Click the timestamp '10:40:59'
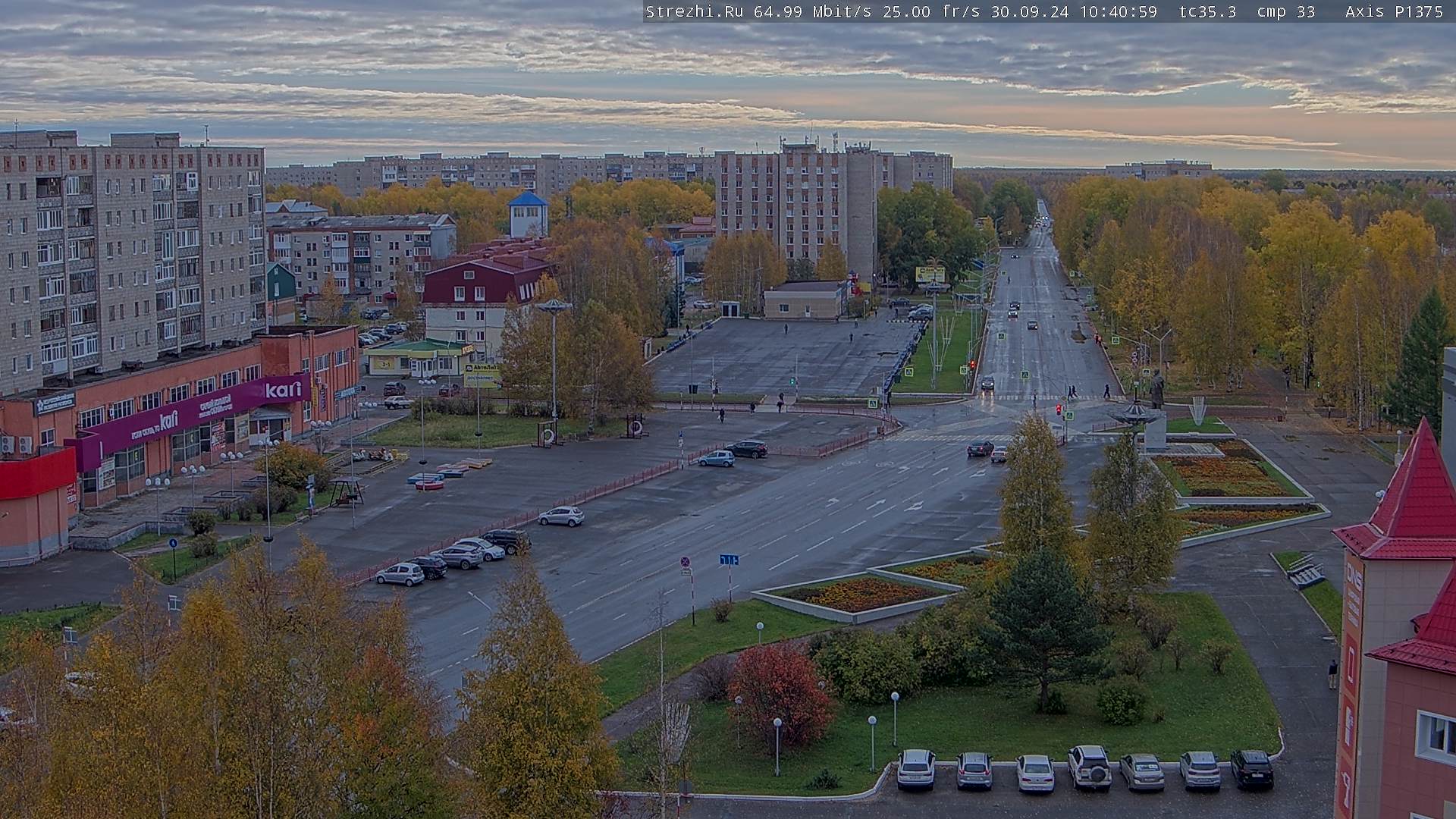This screenshot has height=819, width=1456. (x=1119, y=12)
